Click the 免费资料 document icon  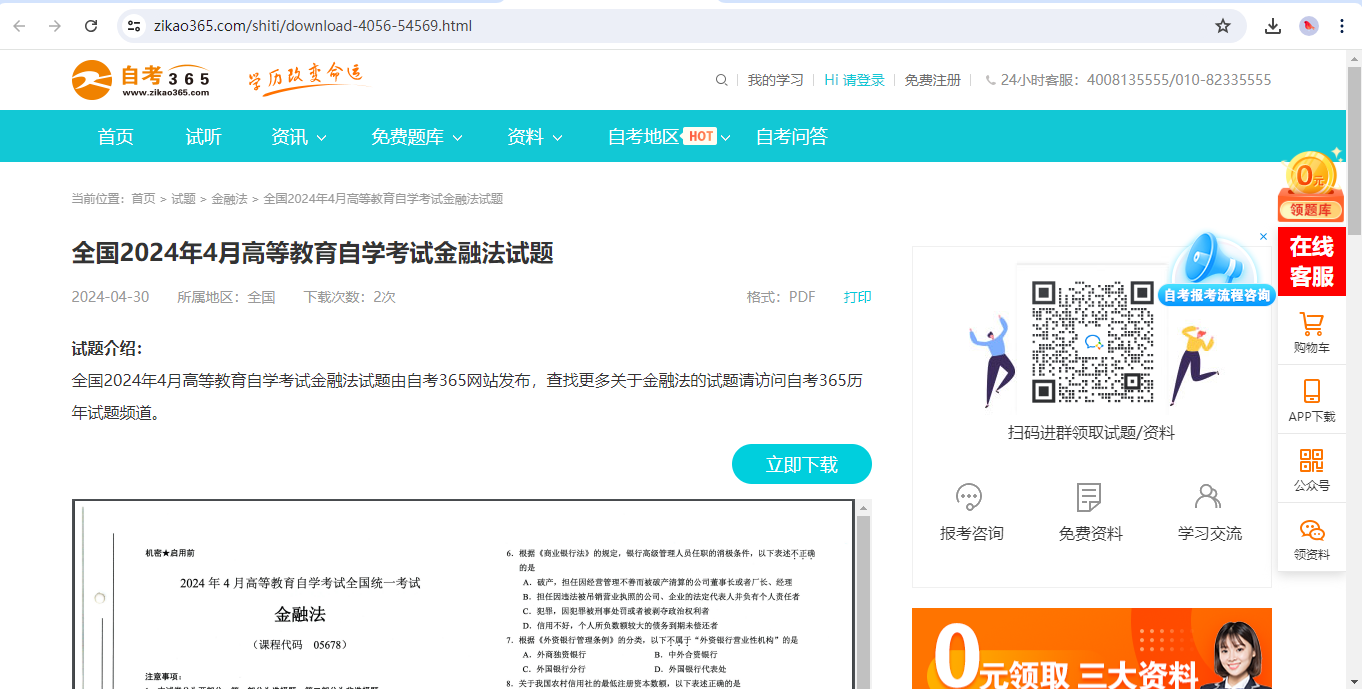(1089, 497)
